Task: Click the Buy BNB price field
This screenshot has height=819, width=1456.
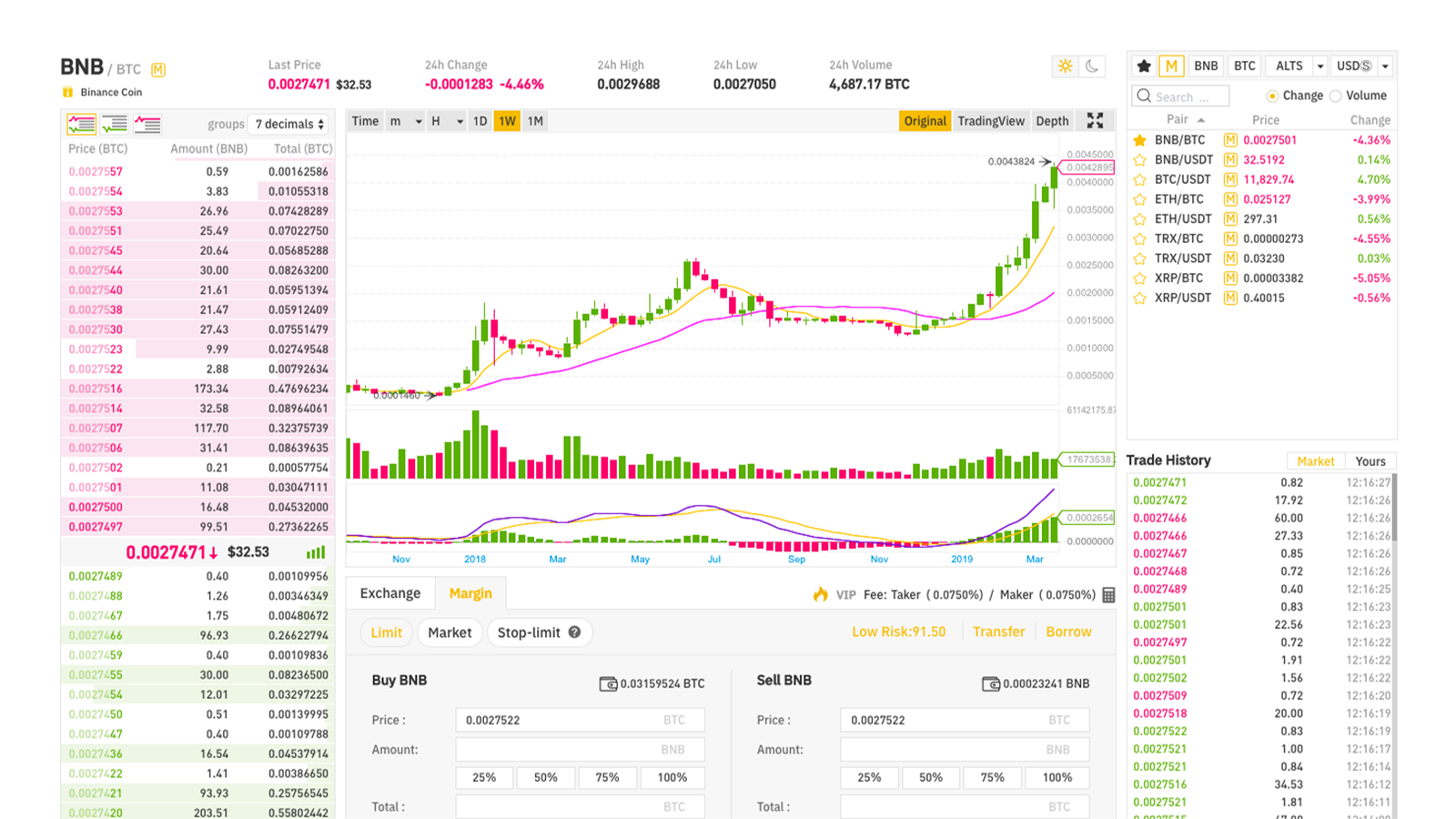Action: (580, 720)
